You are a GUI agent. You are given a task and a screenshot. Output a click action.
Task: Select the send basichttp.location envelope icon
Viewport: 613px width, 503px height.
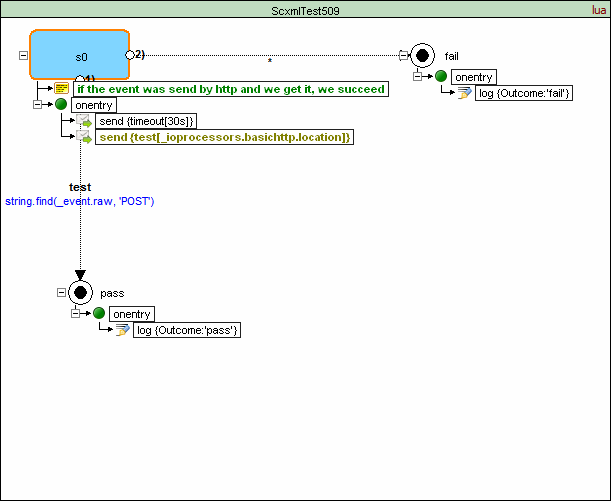(x=85, y=137)
